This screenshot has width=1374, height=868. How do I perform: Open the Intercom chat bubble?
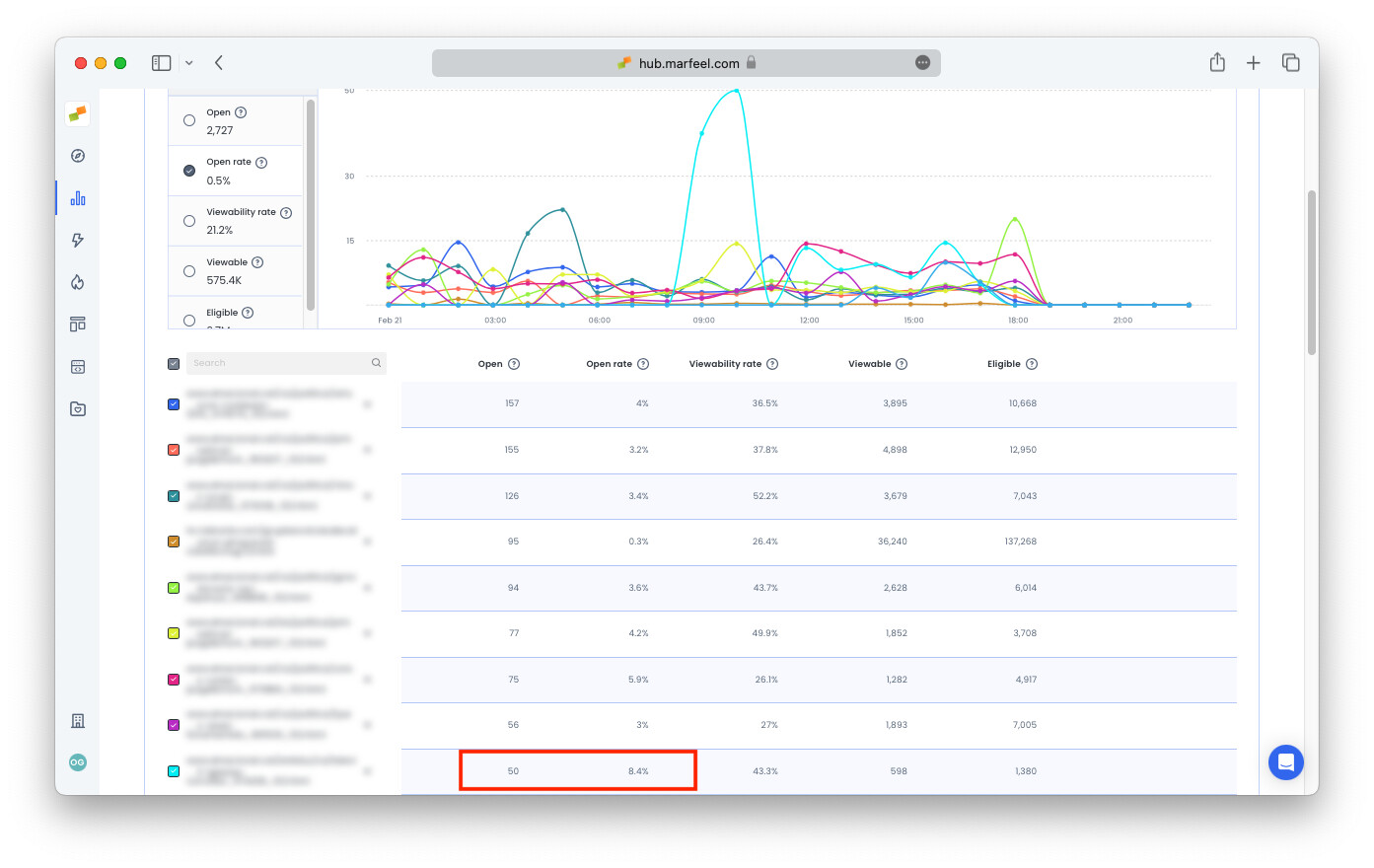(x=1285, y=762)
